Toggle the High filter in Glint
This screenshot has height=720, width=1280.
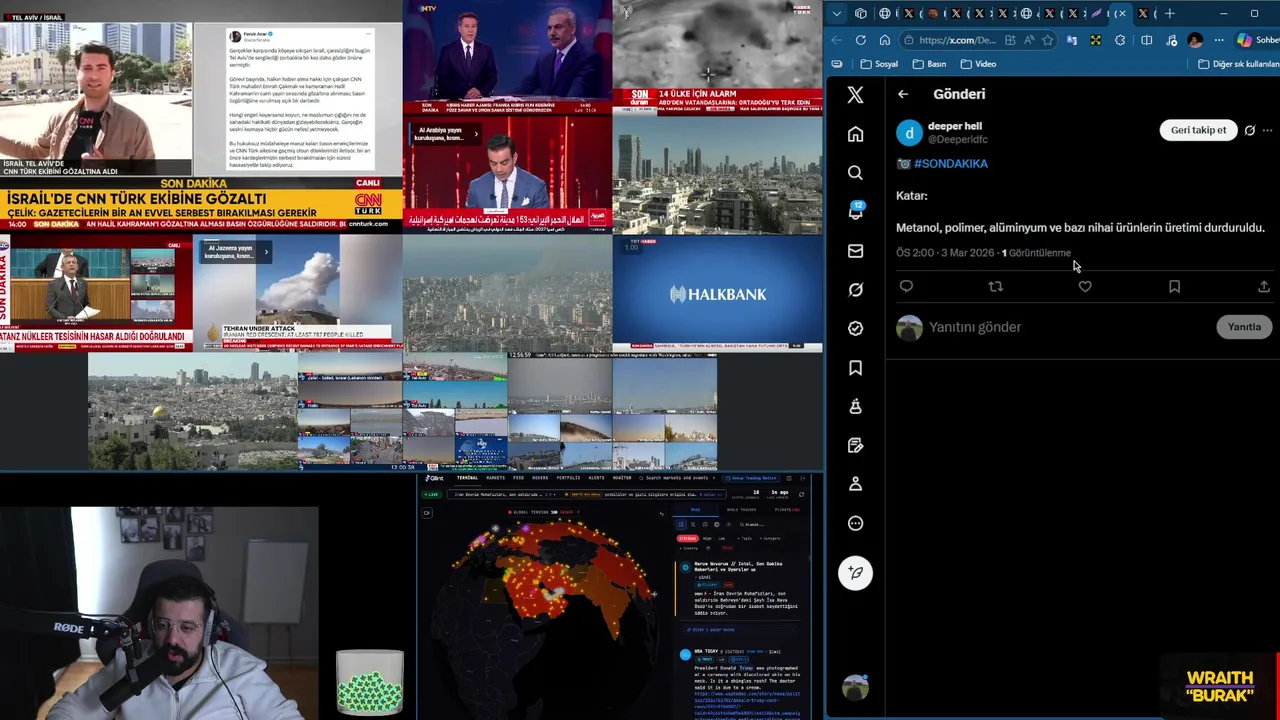click(707, 538)
